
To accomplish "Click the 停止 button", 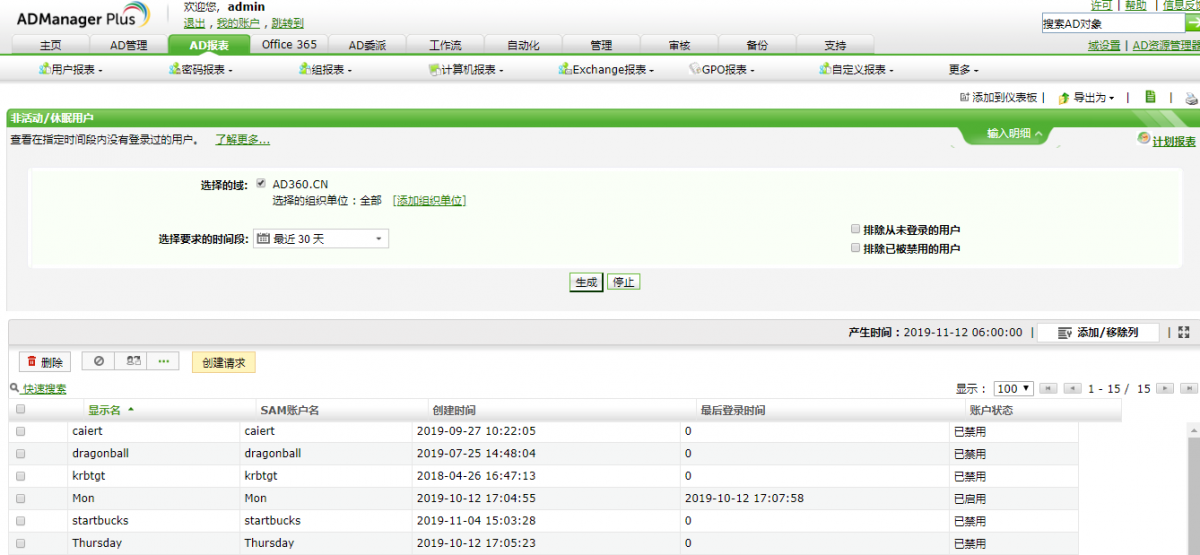I will click(x=624, y=282).
